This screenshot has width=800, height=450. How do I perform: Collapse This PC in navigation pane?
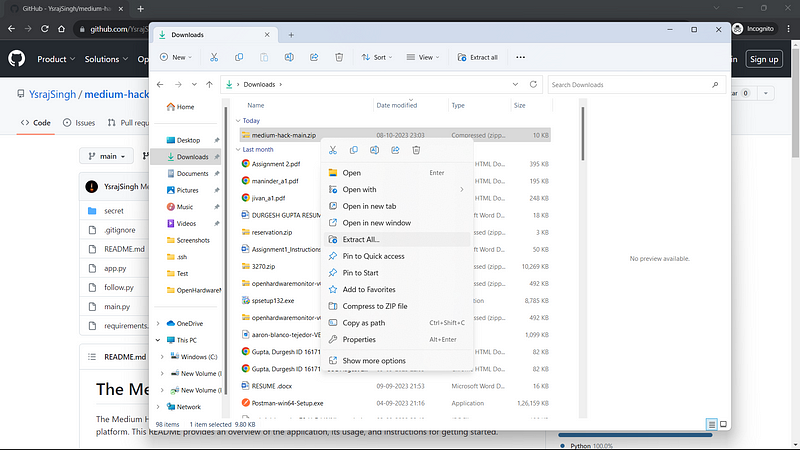point(158,340)
